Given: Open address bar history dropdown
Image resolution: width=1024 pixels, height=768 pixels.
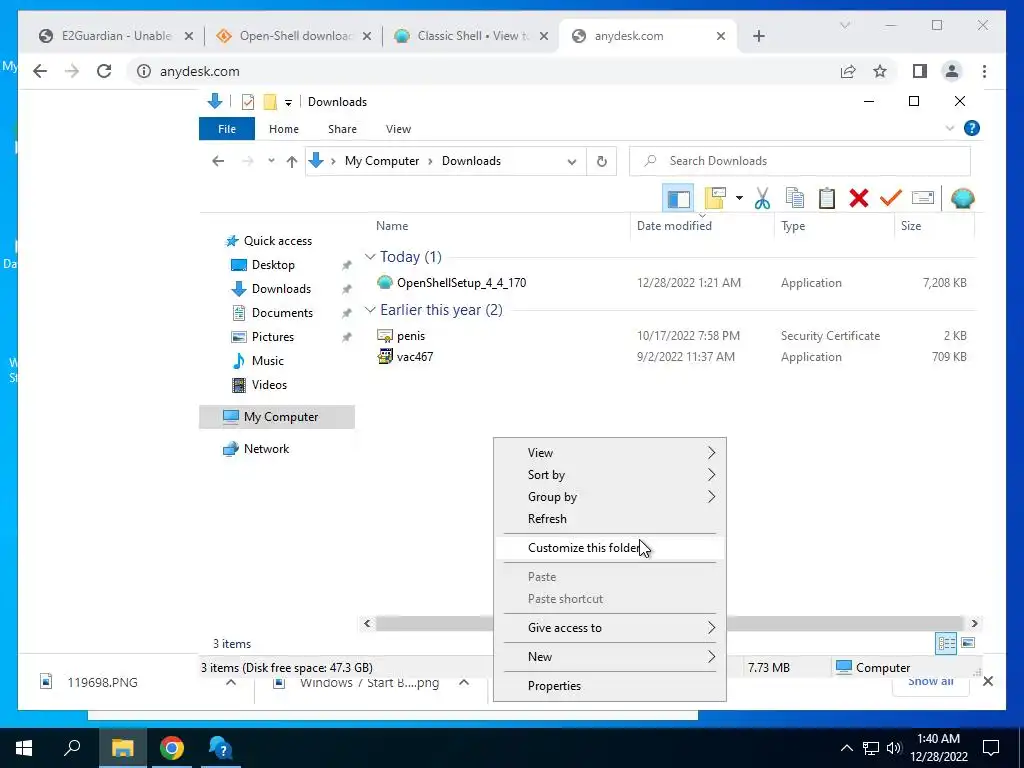Looking at the screenshot, I should coord(572,161).
